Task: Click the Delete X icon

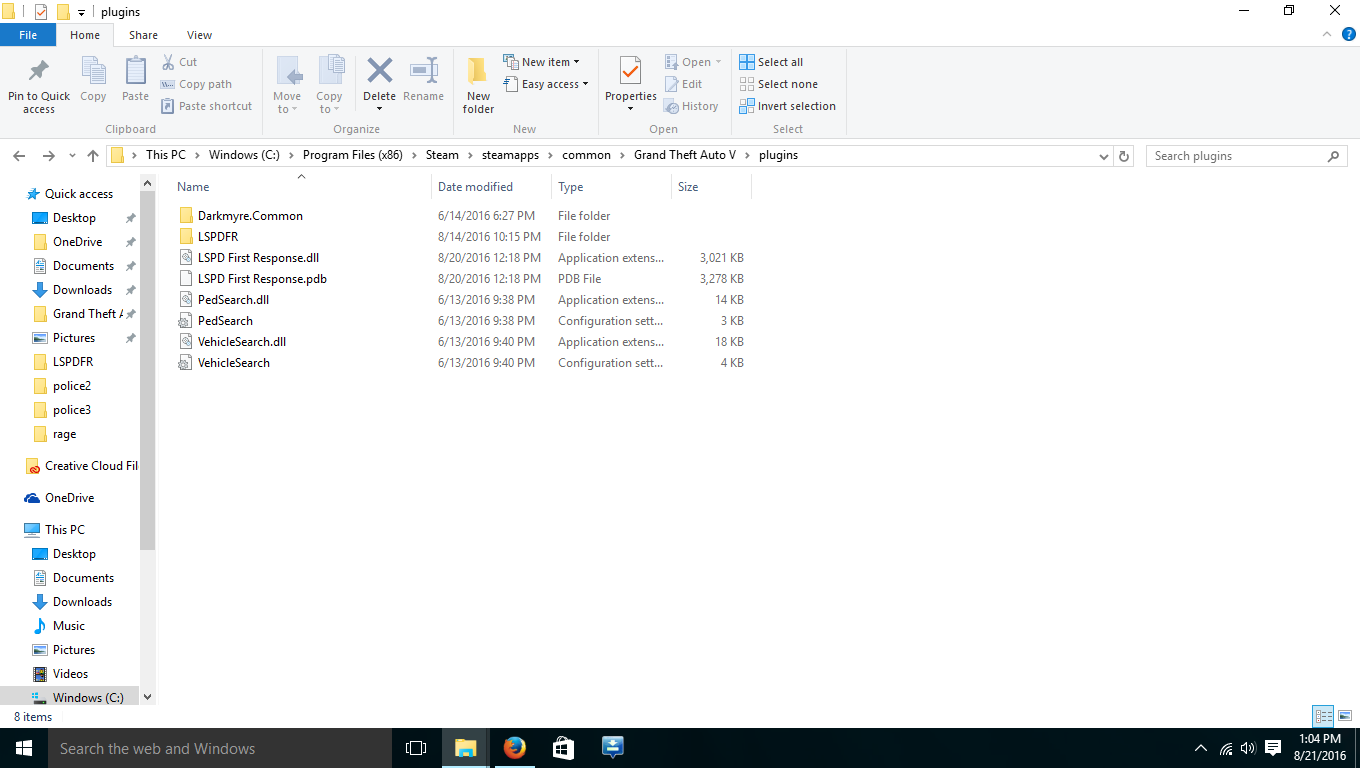Action: [379, 71]
